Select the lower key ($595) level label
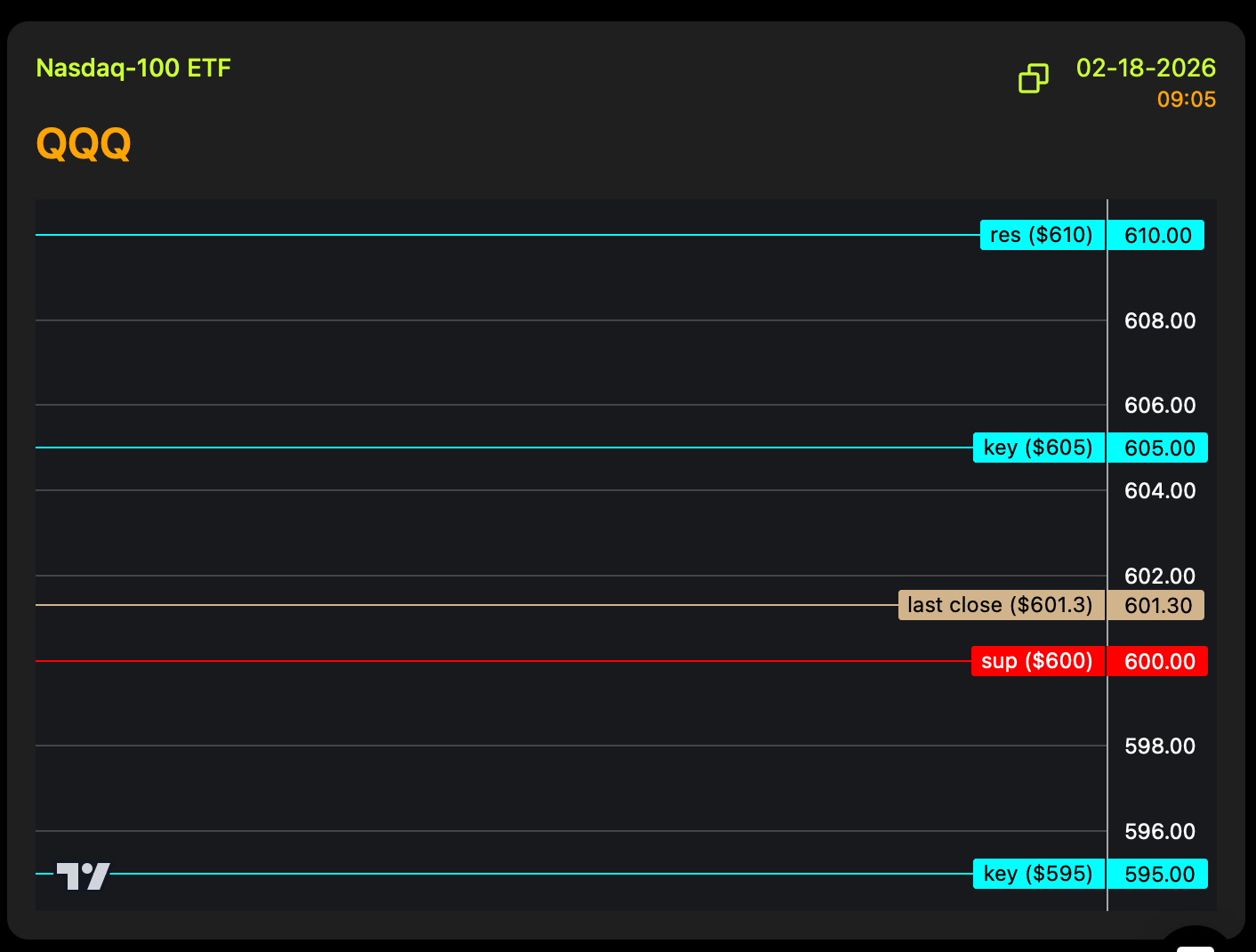Screen dimensions: 1256x952 tap(1038, 874)
